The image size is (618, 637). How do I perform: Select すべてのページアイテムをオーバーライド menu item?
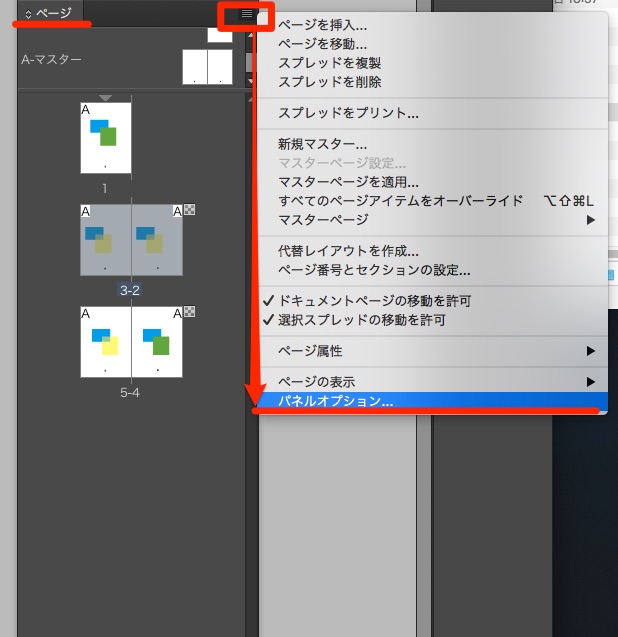coord(433,201)
